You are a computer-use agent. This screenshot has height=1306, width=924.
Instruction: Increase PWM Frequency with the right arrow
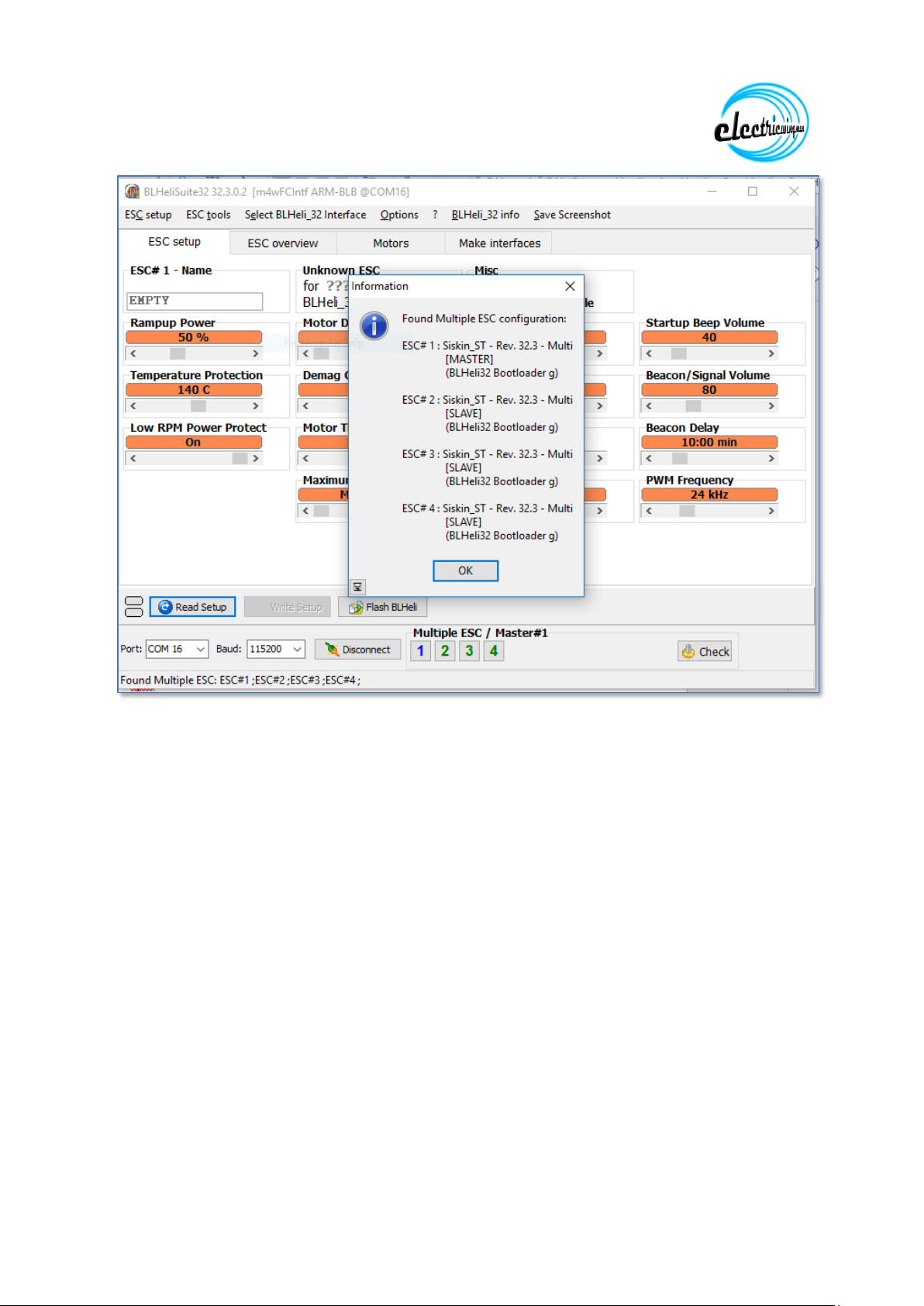(x=771, y=511)
